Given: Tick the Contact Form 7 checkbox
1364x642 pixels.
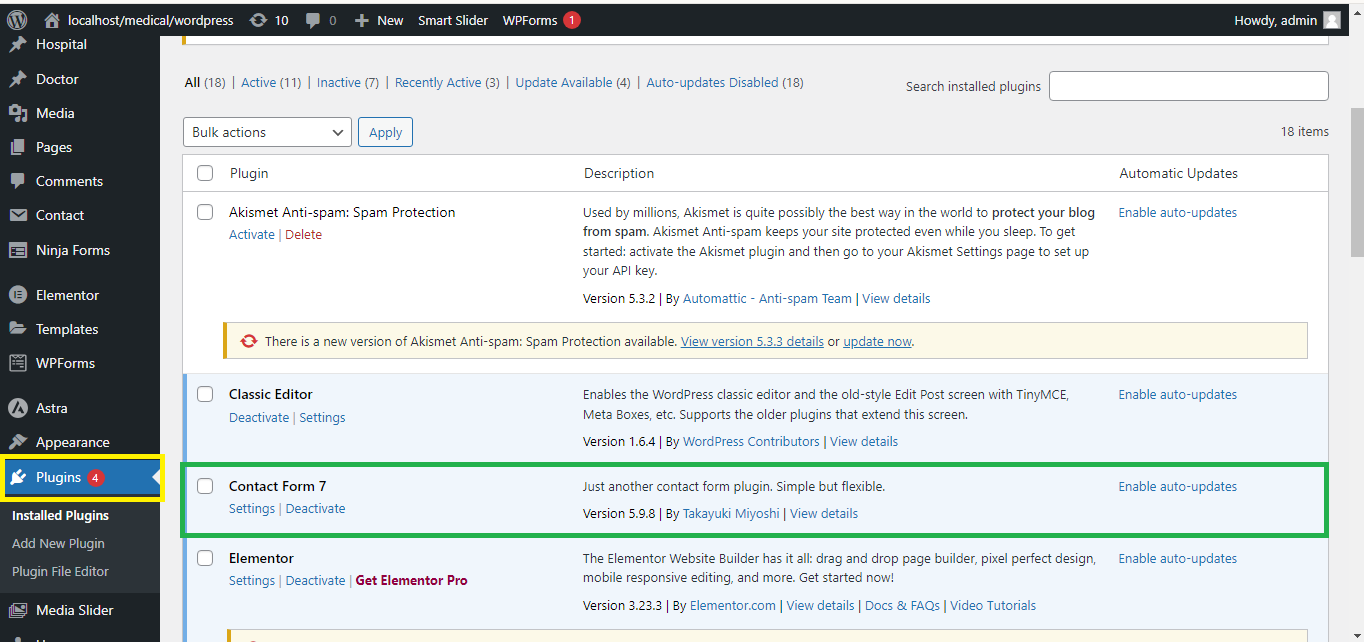Looking at the screenshot, I should pos(205,486).
